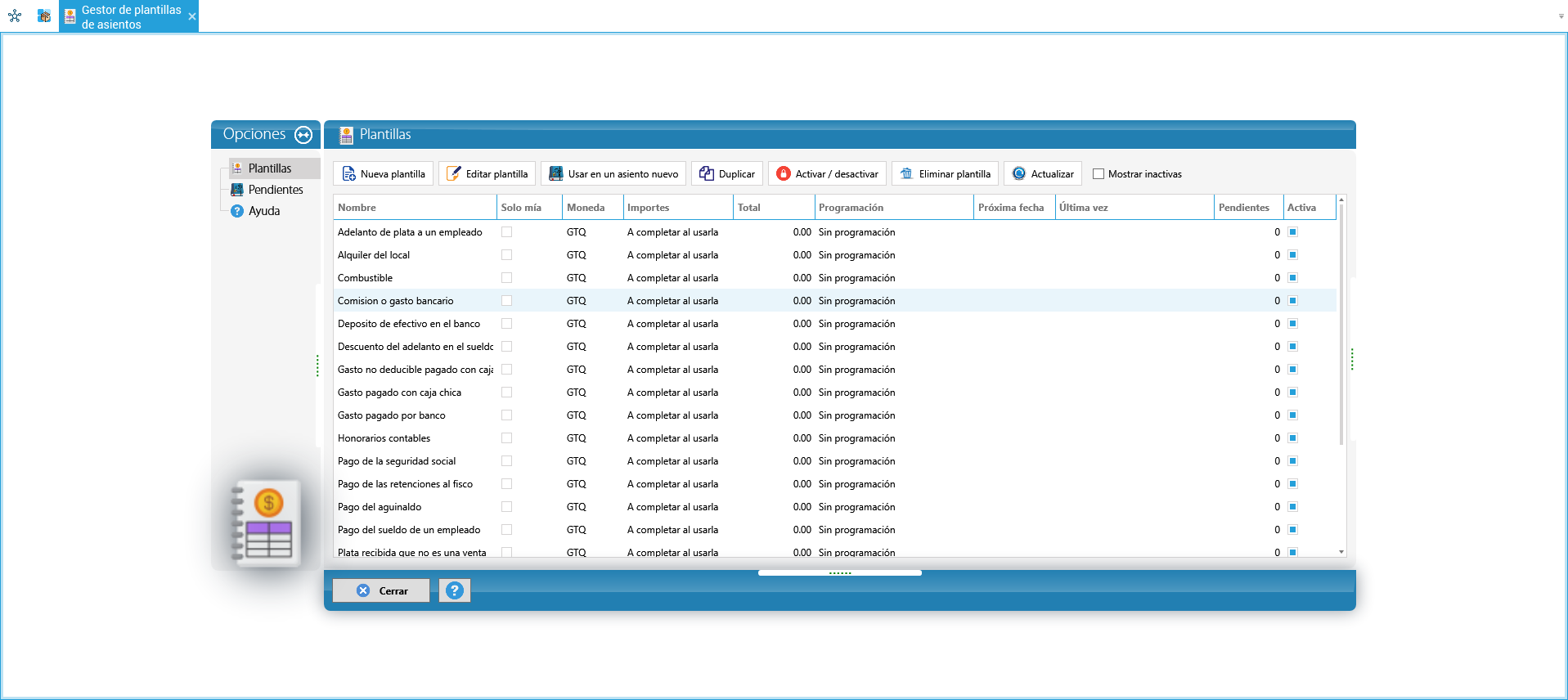
Task: Select the Honorarios contables row
Action: tap(834, 438)
